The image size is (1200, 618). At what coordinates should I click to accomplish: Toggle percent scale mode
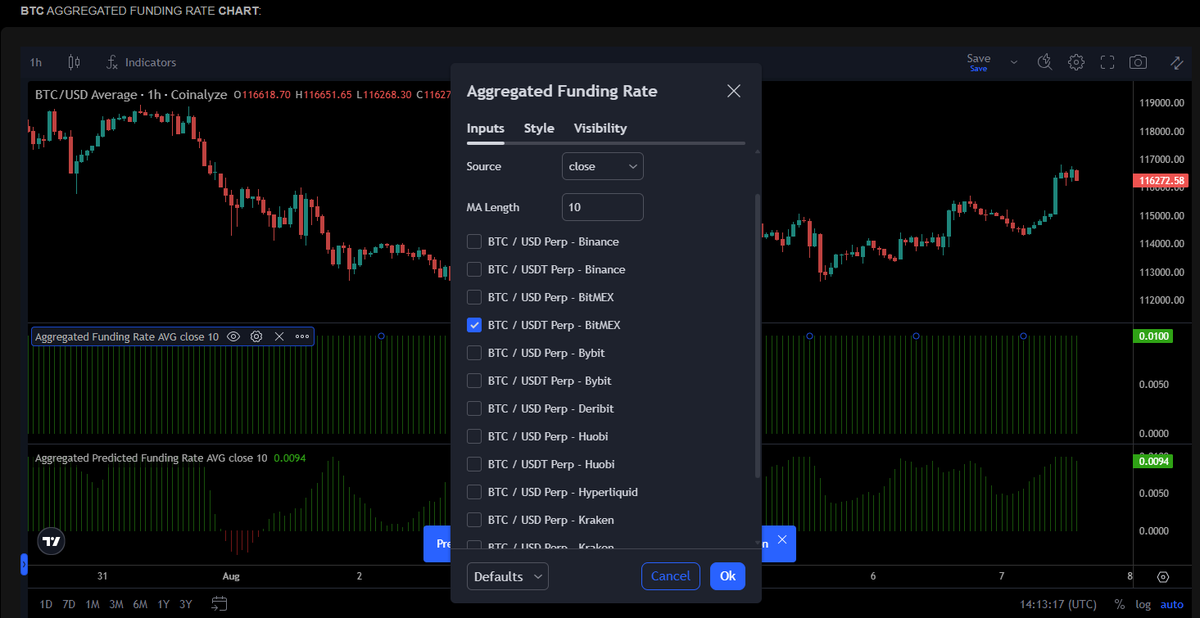[1120, 604]
